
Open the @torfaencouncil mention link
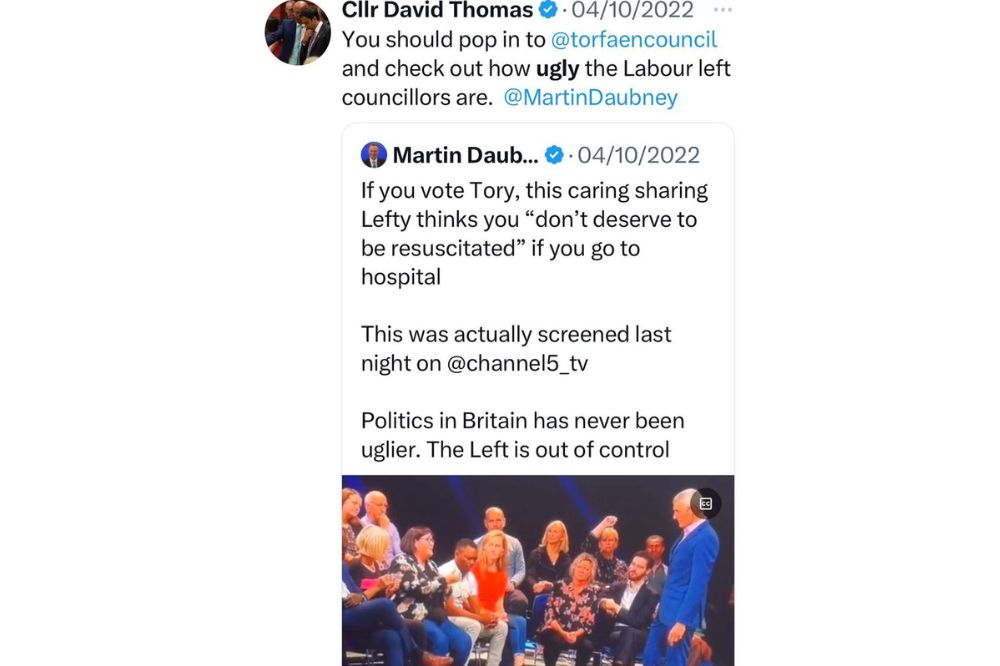[x=634, y=41]
